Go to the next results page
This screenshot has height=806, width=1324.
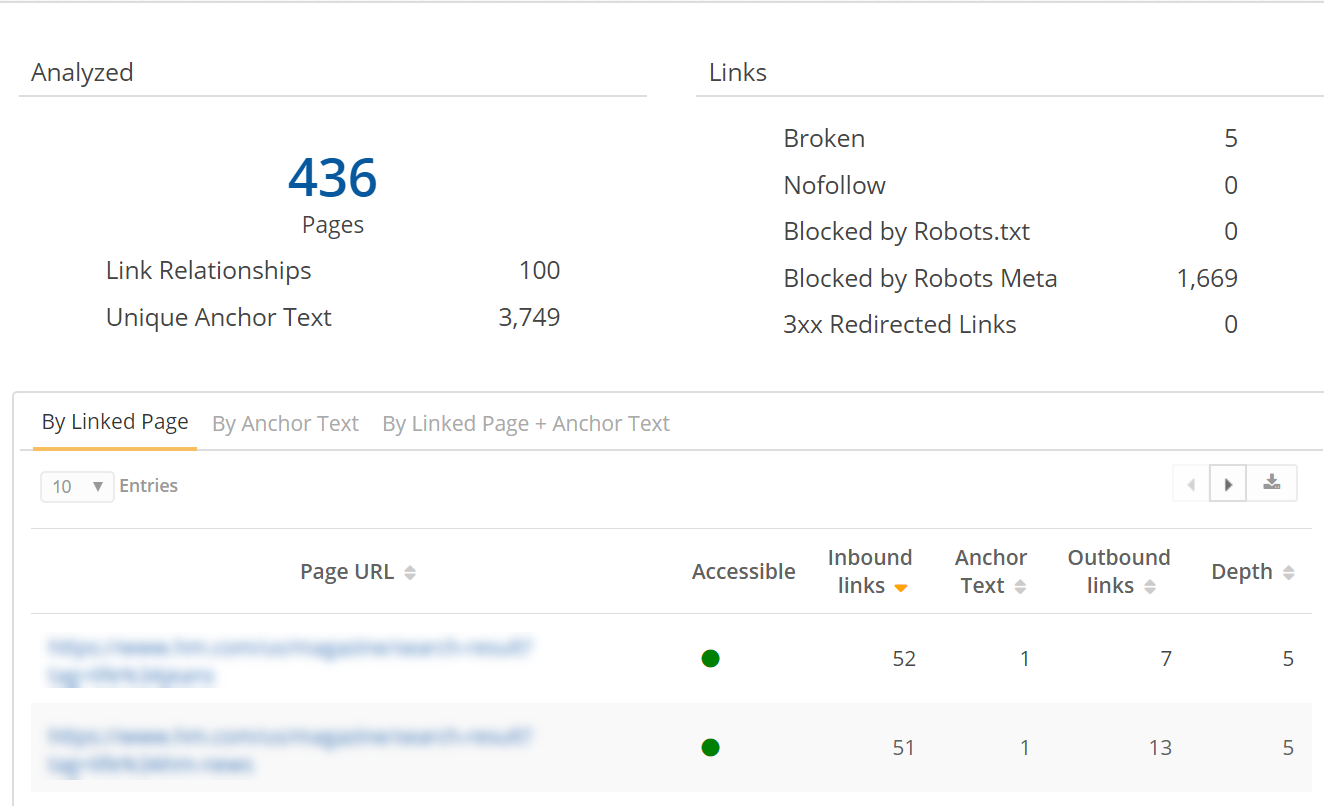pos(1227,483)
